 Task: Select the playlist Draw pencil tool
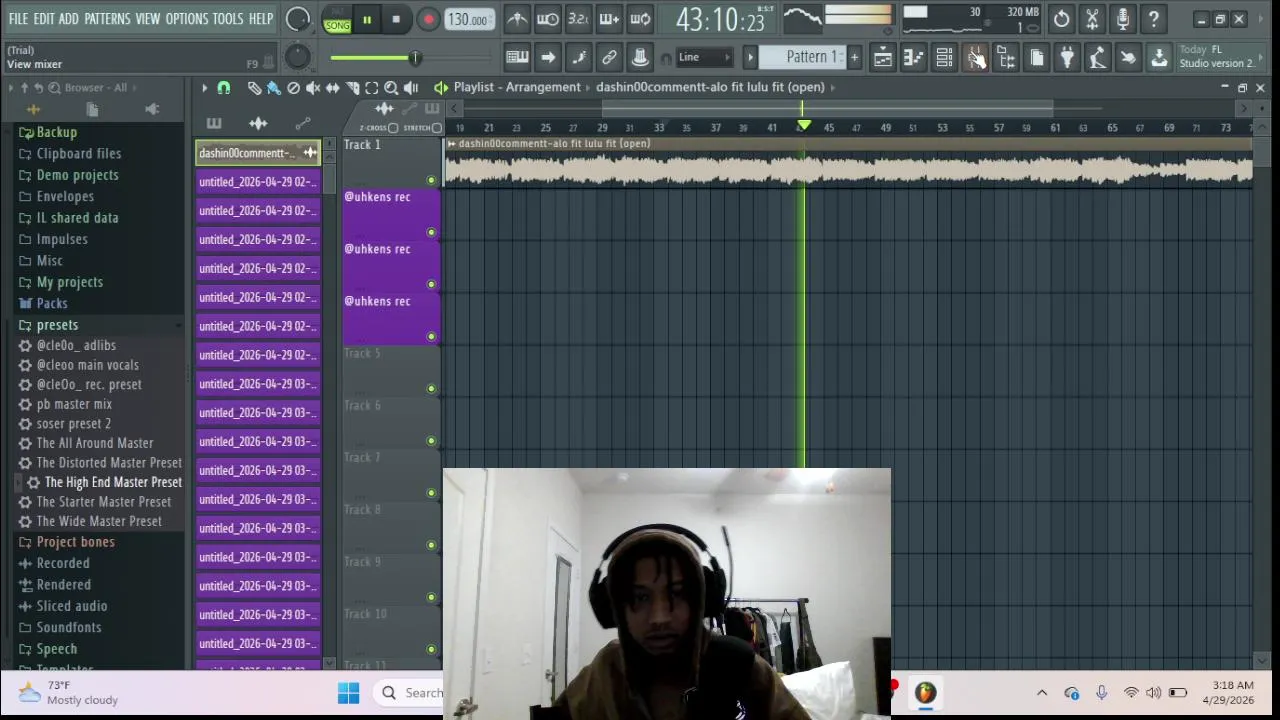(x=254, y=88)
